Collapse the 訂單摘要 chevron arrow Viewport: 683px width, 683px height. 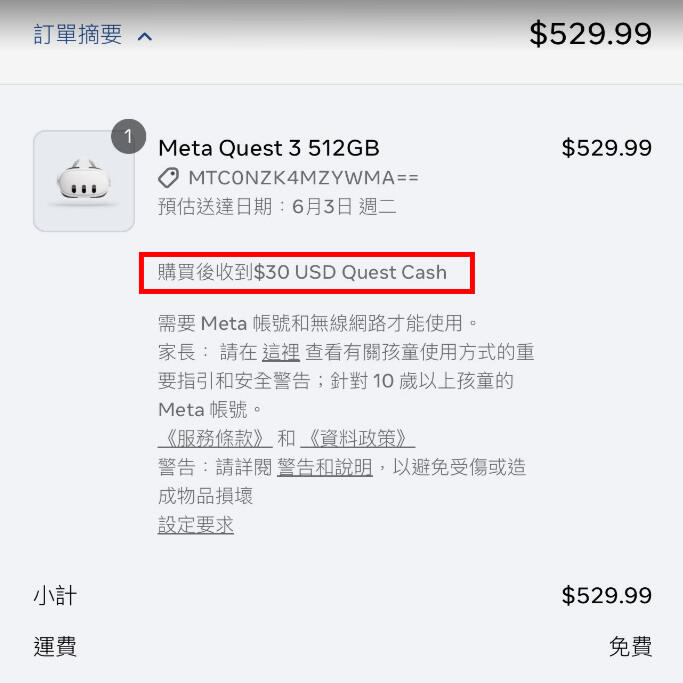145,37
